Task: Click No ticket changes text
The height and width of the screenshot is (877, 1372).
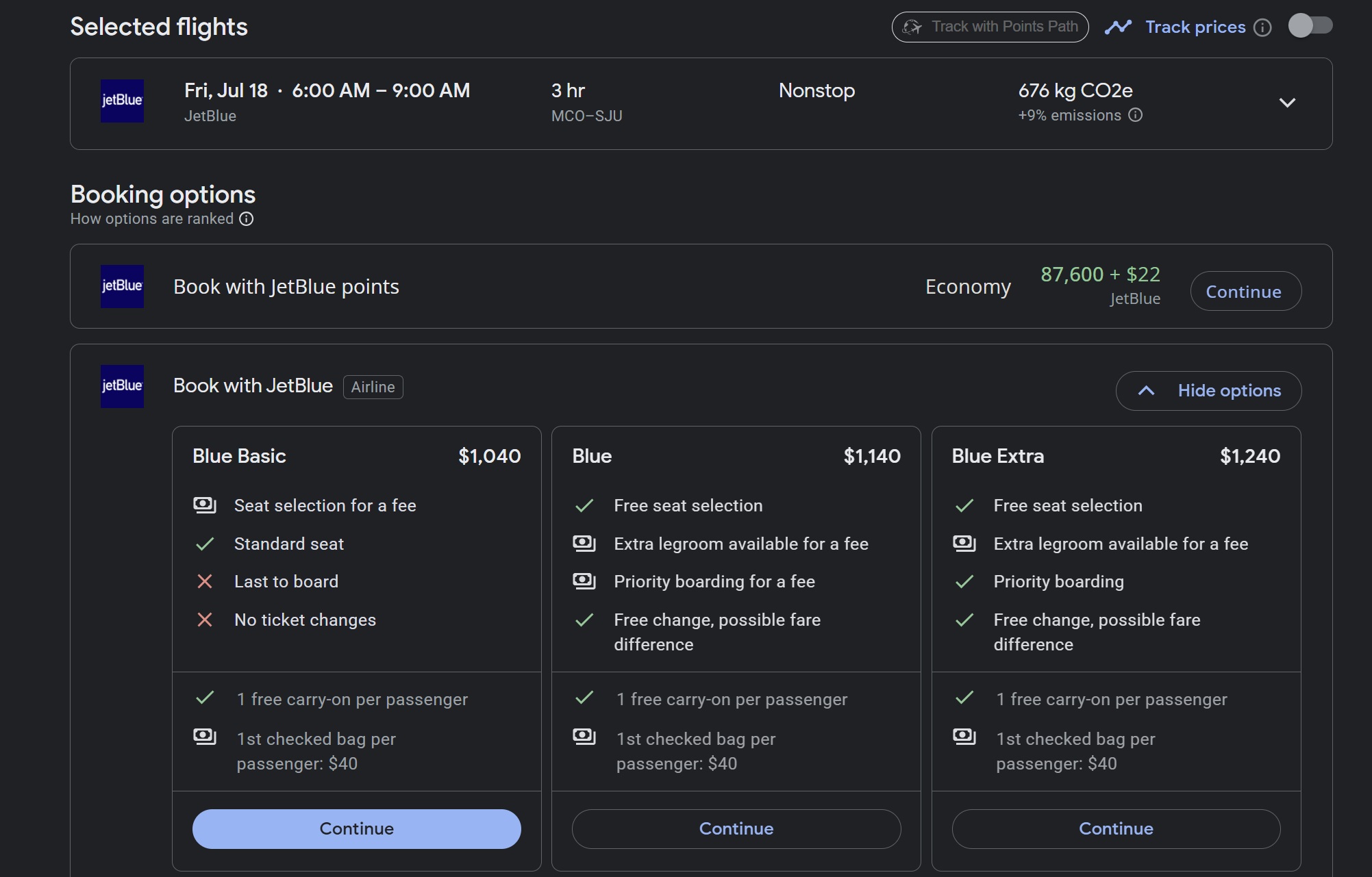Action: (305, 620)
